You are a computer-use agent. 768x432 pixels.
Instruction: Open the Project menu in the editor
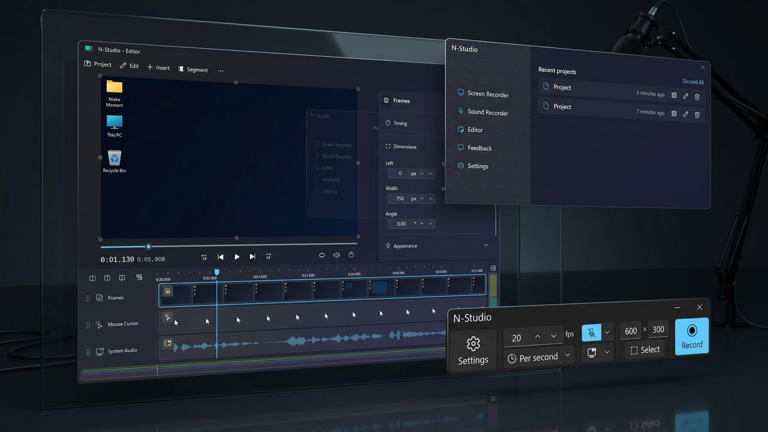(98, 64)
